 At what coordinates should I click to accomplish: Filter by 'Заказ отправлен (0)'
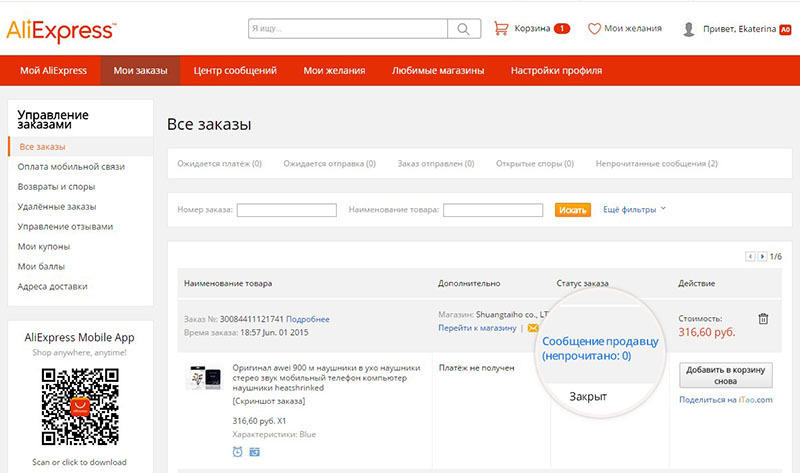[x=436, y=163]
